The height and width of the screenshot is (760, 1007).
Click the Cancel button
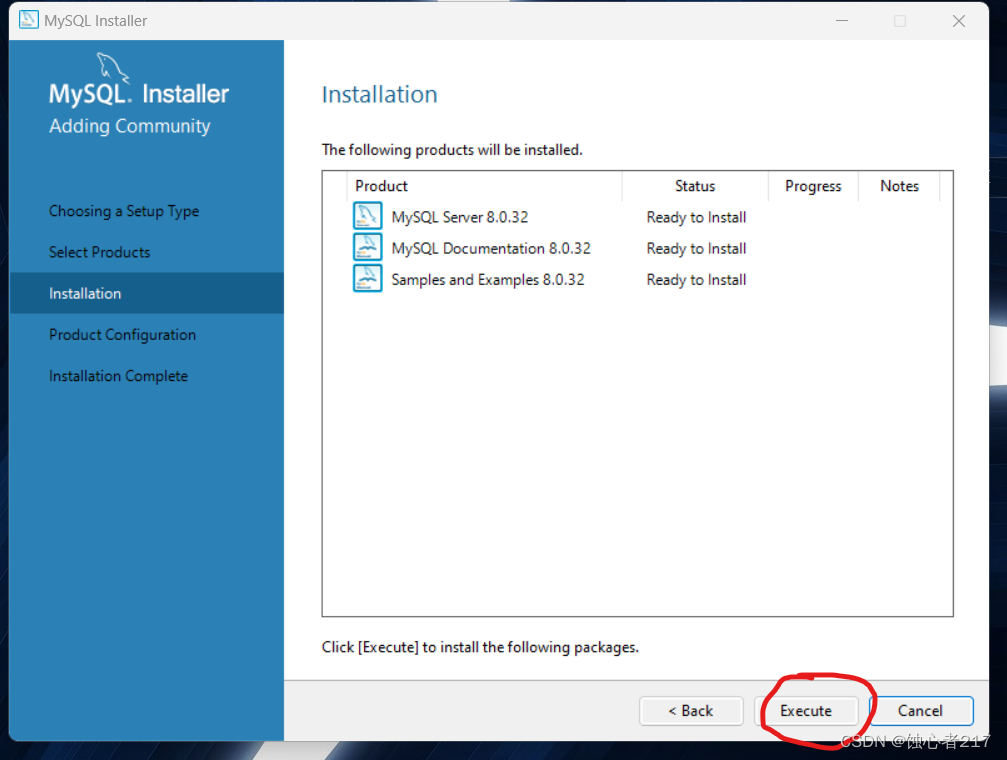[x=921, y=711]
